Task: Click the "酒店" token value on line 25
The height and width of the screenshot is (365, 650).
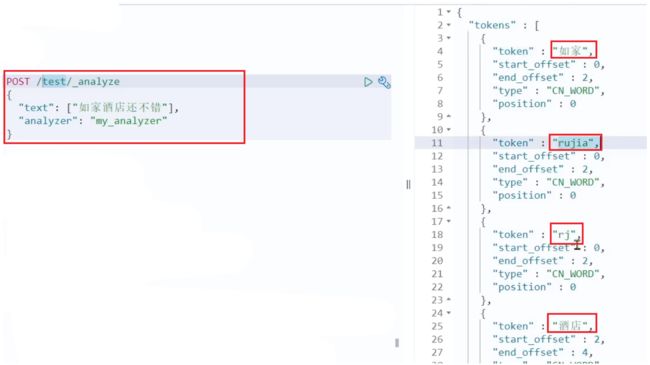Action: point(570,326)
